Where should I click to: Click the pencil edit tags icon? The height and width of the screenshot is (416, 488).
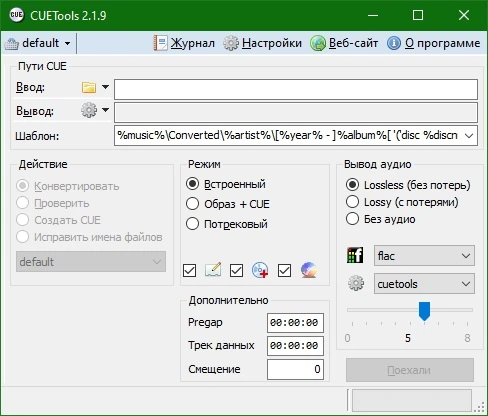(213, 270)
